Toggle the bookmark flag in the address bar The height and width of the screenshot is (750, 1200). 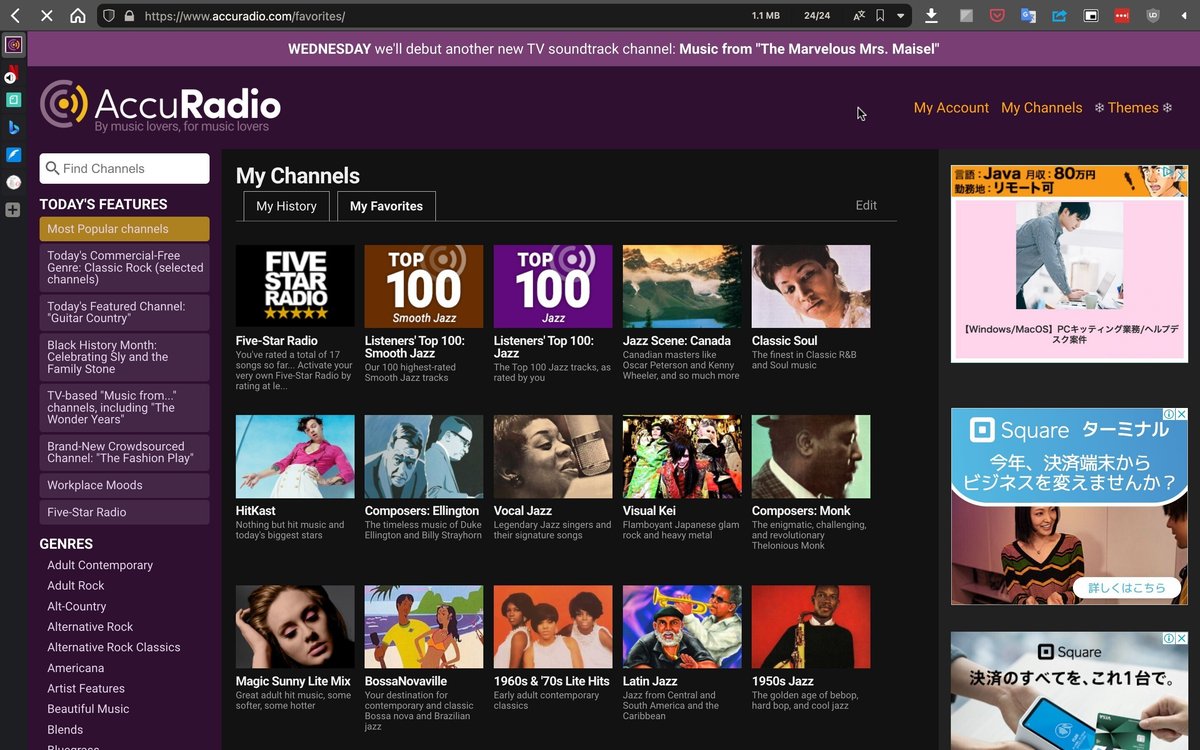[x=881, y=15]
